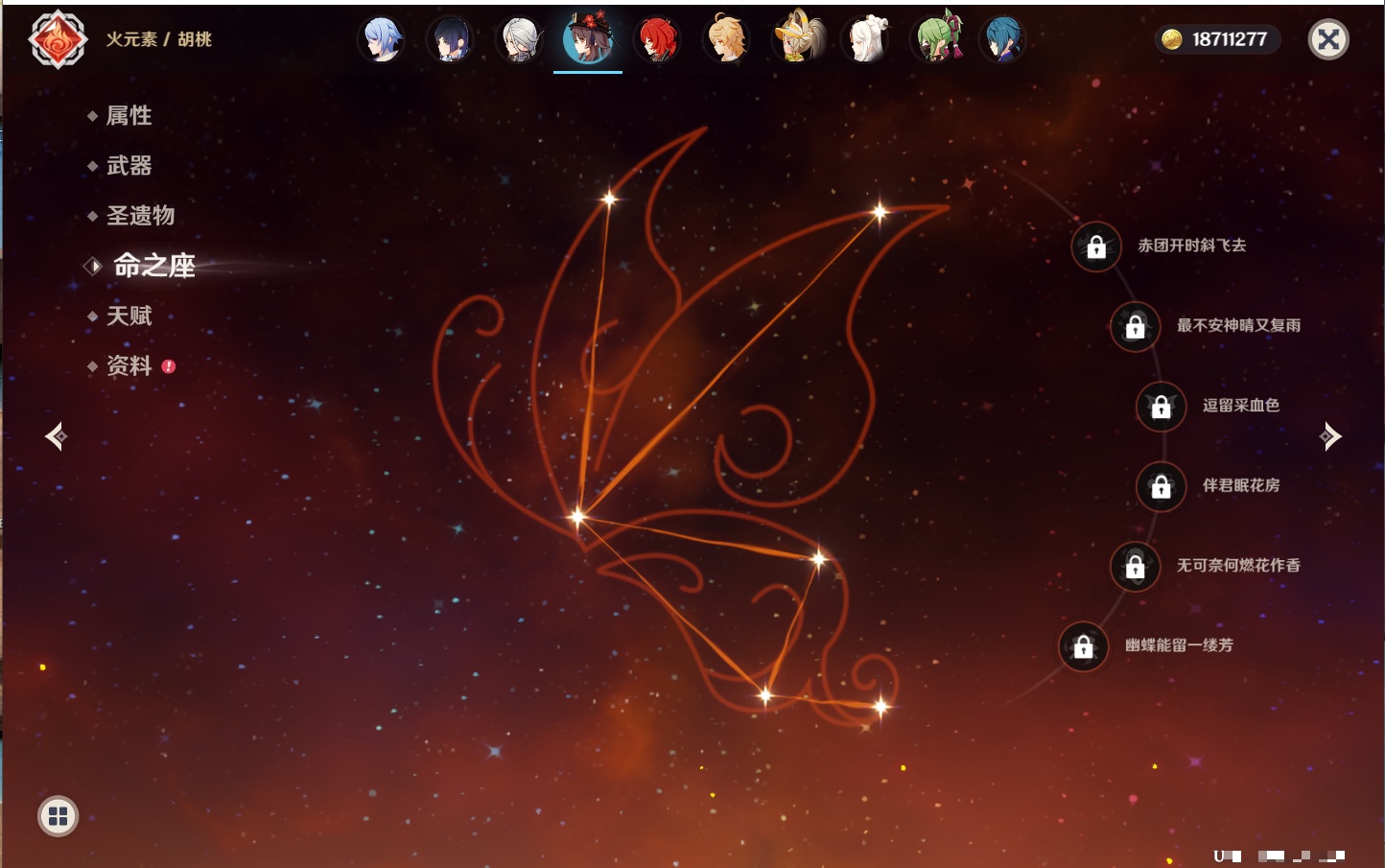Viewport: 1385px width, 868px height.
Task: Open the locked 赤团开时斜飞去 constellation node
Action: point(1096,247)
